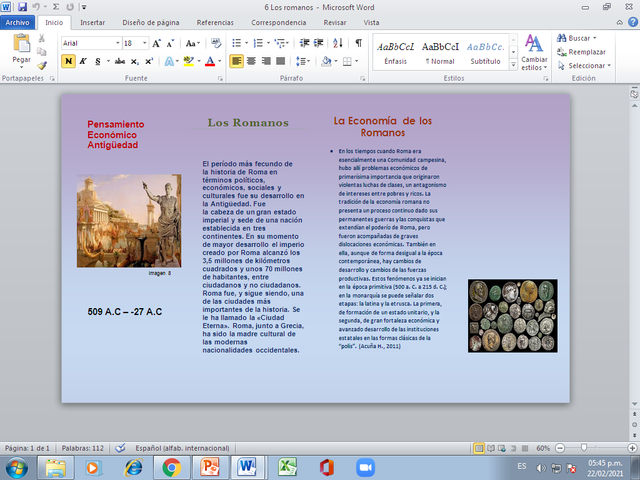Viewport: 640px width, 480px height.
Task: Decrease paragraph indent
Action: (304, 43)
